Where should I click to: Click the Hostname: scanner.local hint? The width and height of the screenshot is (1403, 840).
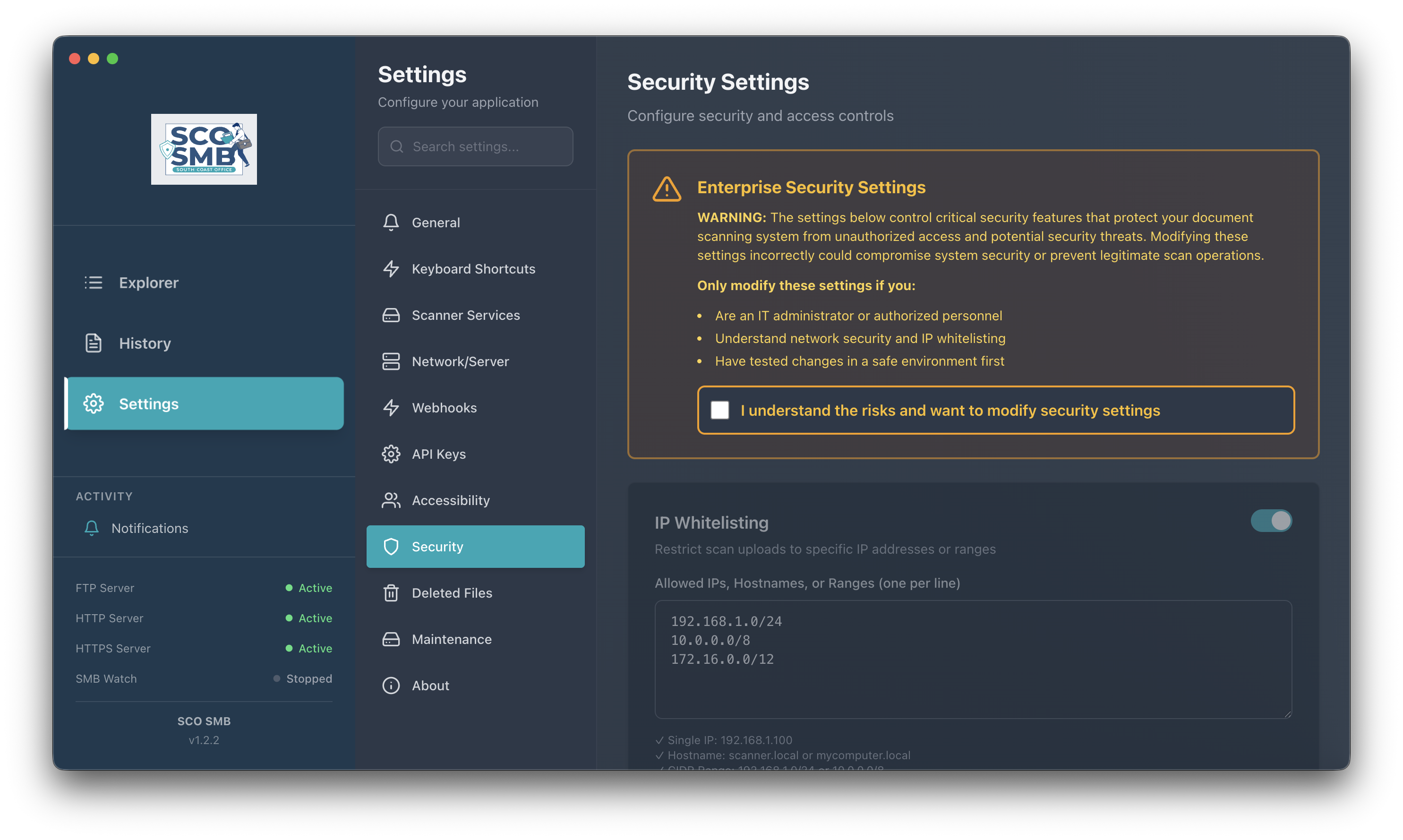tap(783, 755)
